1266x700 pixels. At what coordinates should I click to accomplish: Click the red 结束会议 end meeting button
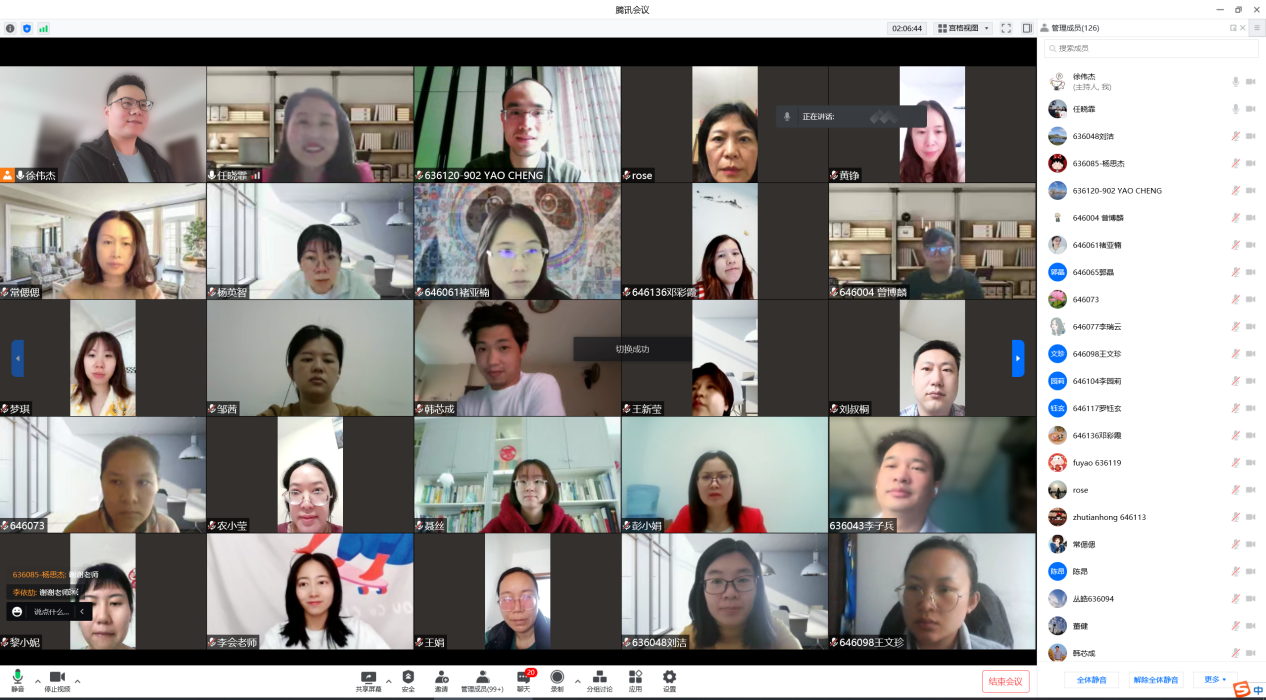[1005, 681]
